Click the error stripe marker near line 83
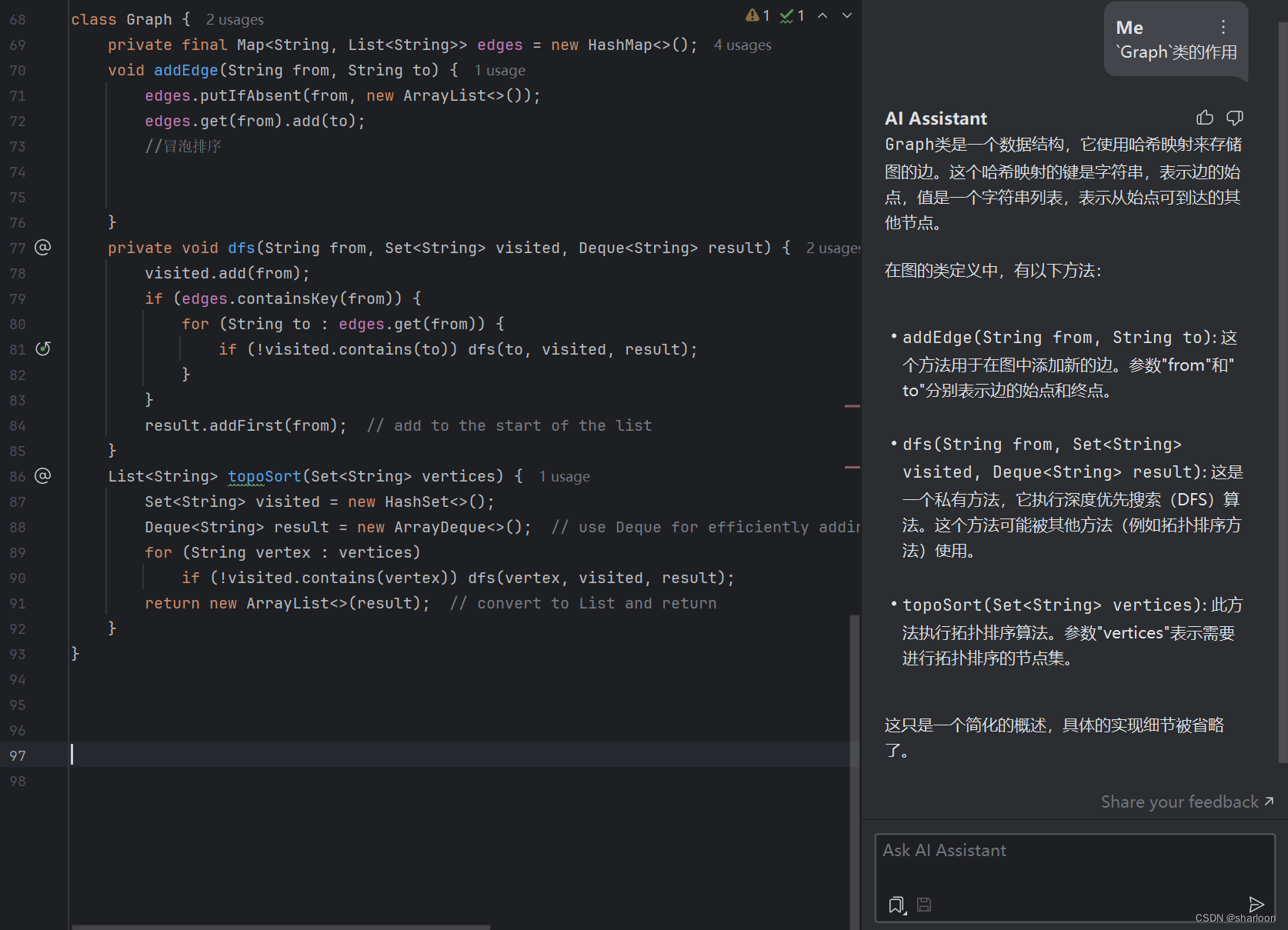The height and width of the screenshot is (930, 1288). [853, 405]
